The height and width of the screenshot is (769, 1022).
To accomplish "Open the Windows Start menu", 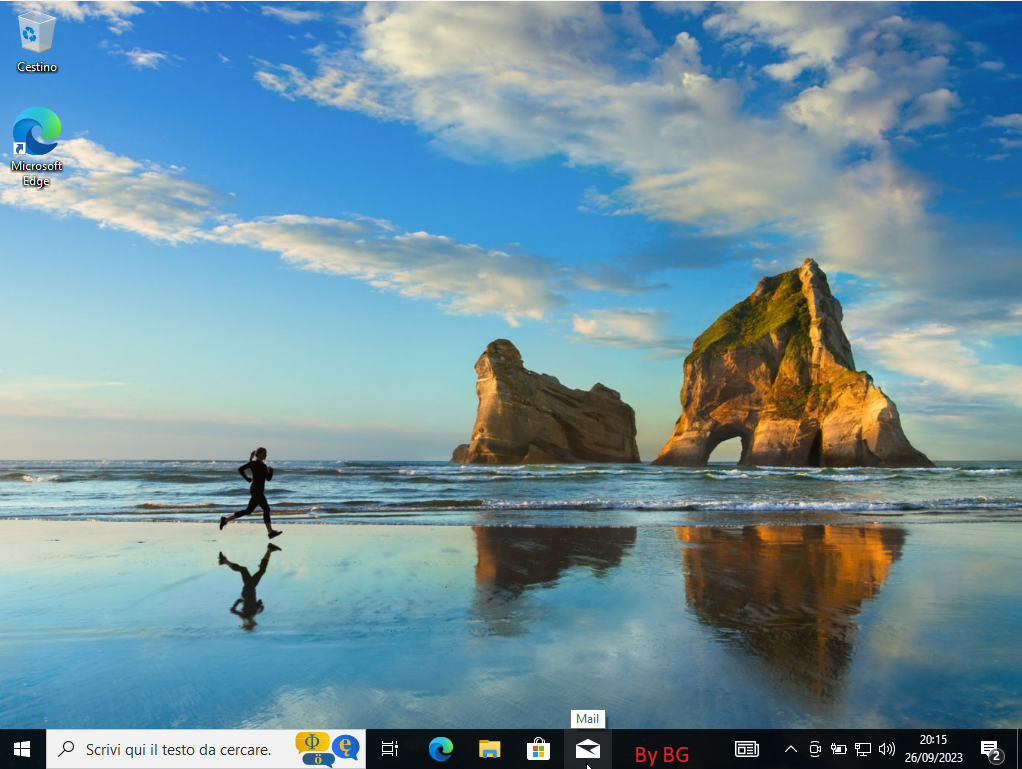I will coord(22,749).
